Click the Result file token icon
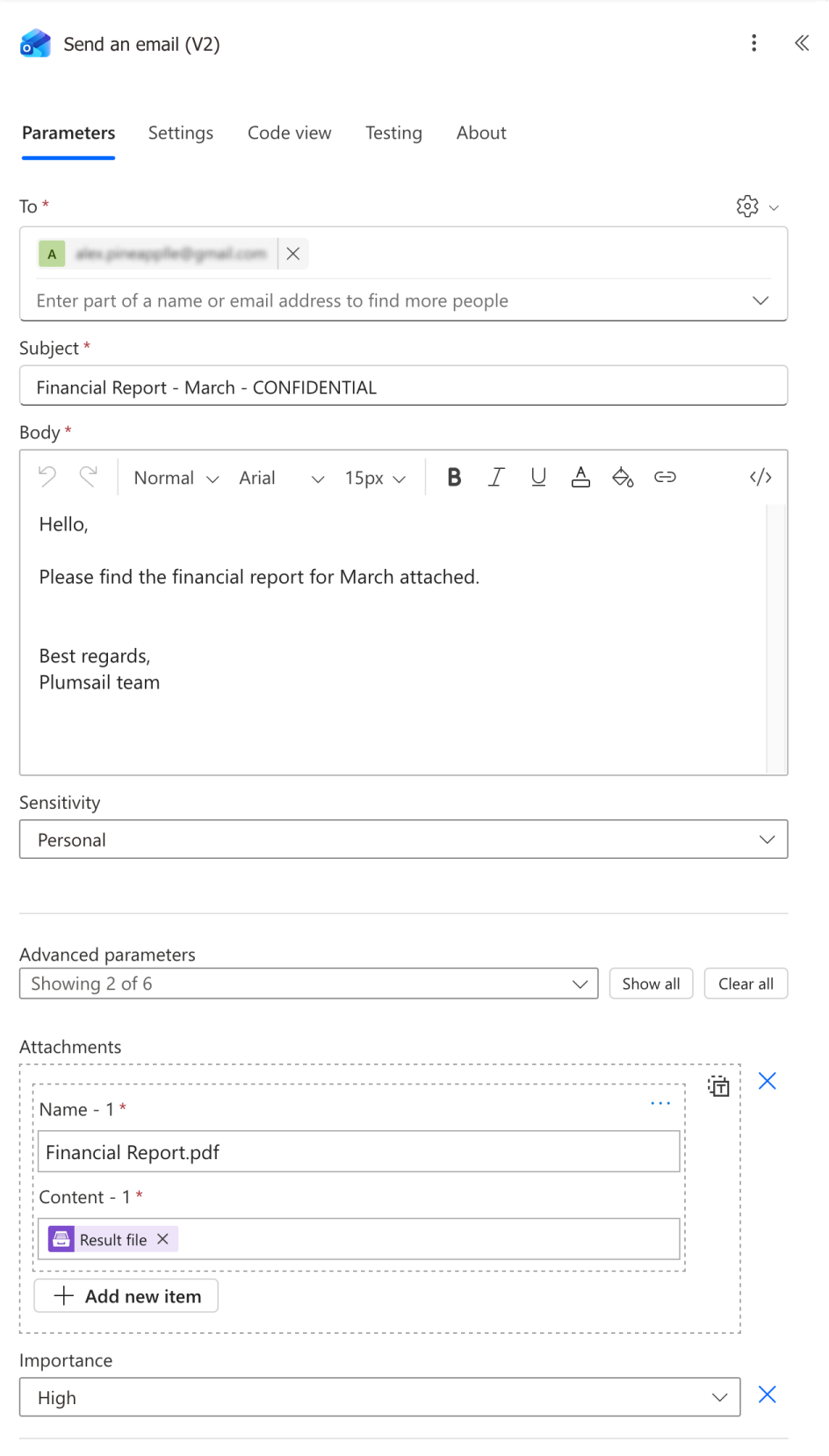This screenshot has height=1456, width=829. point(61,1239)
